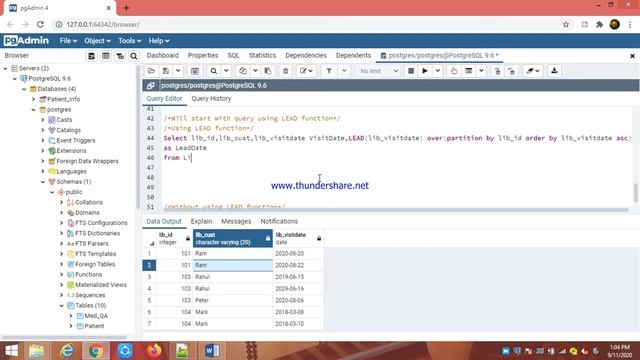Switch to the SQL tab
640x360 pixels.
pos(233,56)
